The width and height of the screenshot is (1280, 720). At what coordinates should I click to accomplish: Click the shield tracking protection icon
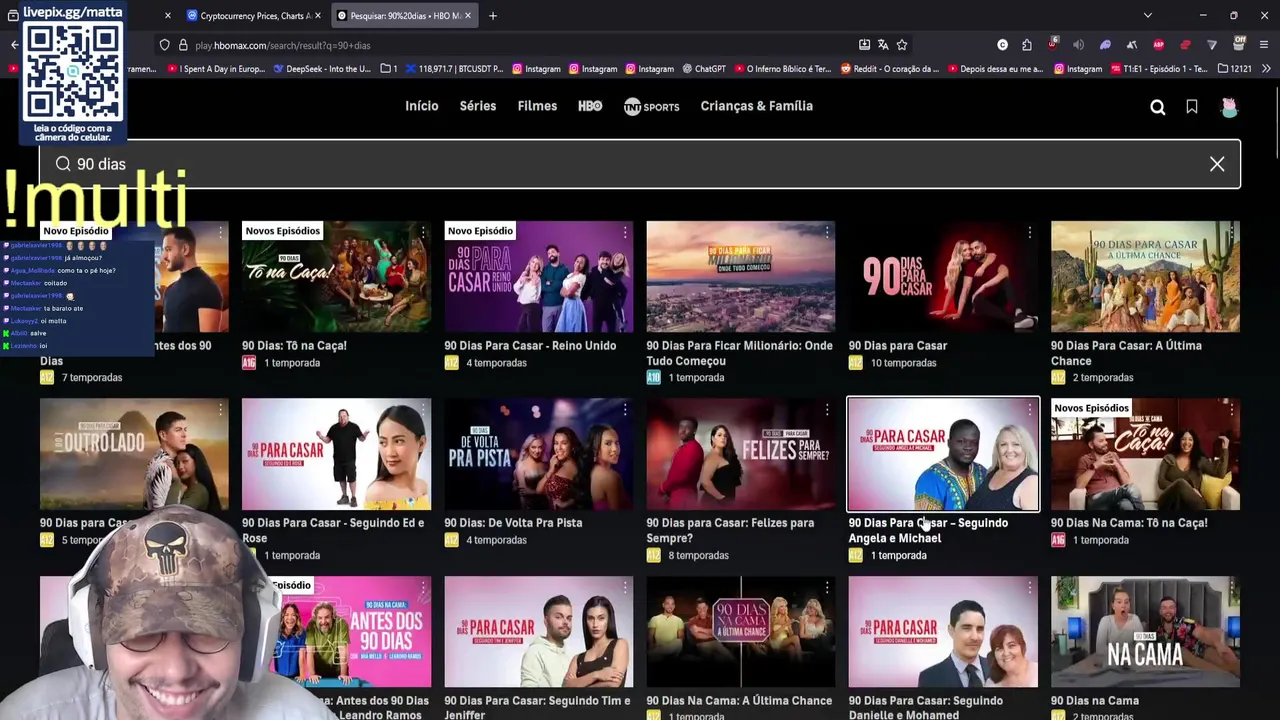(164, 45)
